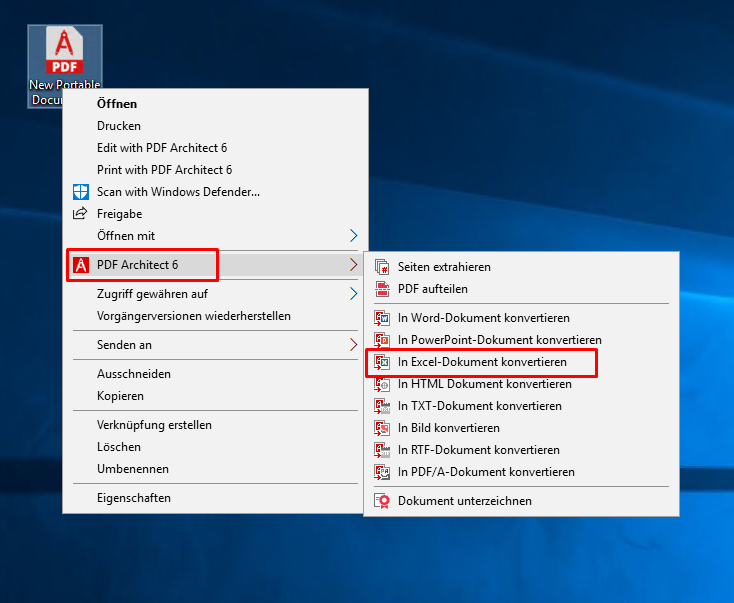
Task: Expand the Öffnen mit submenu arrow
Action: [353, 235]
